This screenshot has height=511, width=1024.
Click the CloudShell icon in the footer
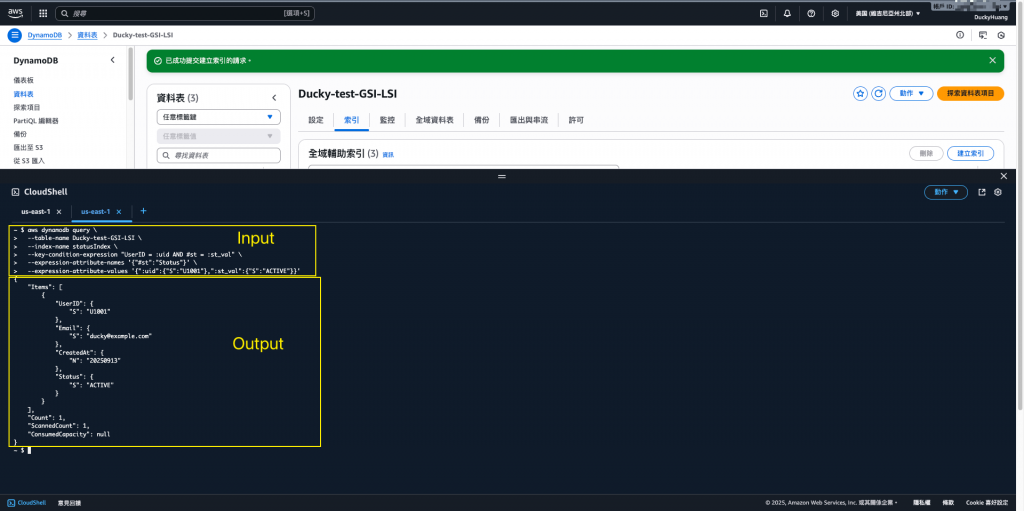(12, 503)
